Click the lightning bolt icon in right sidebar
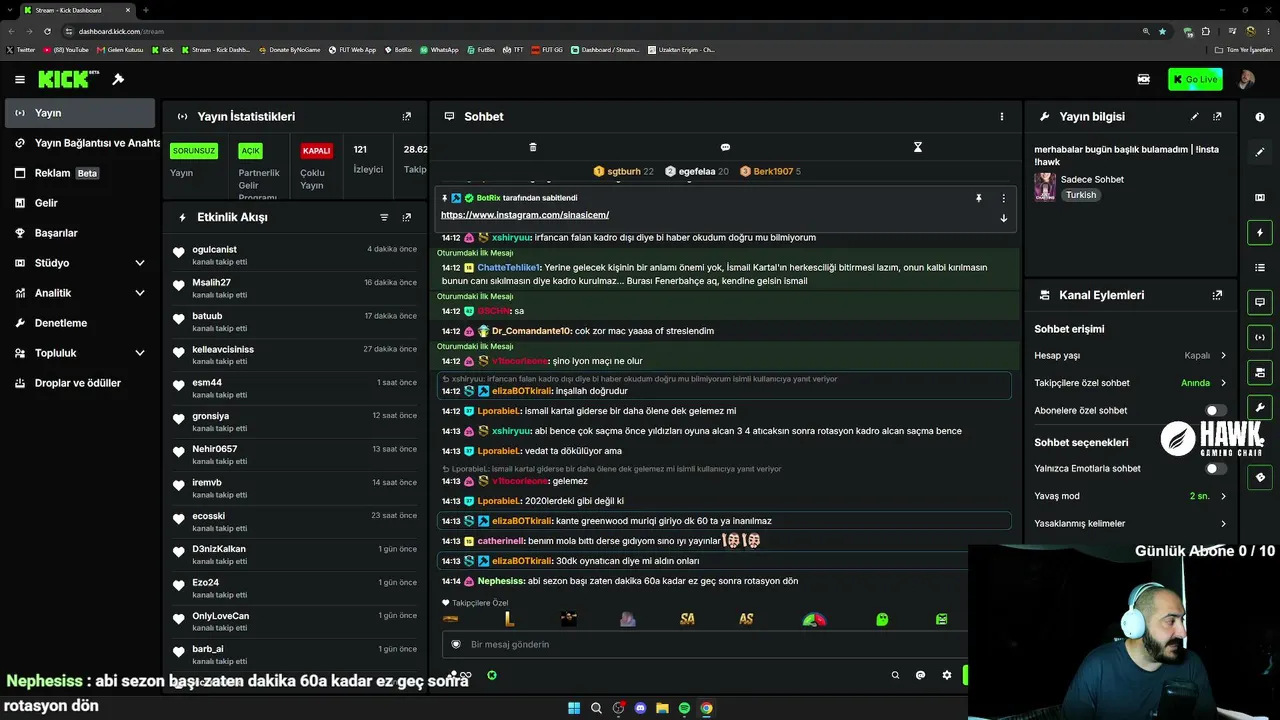Image resolution: width=1280 pixels, height=720 pixels. pyautogui.click(x=1260, y=233)
